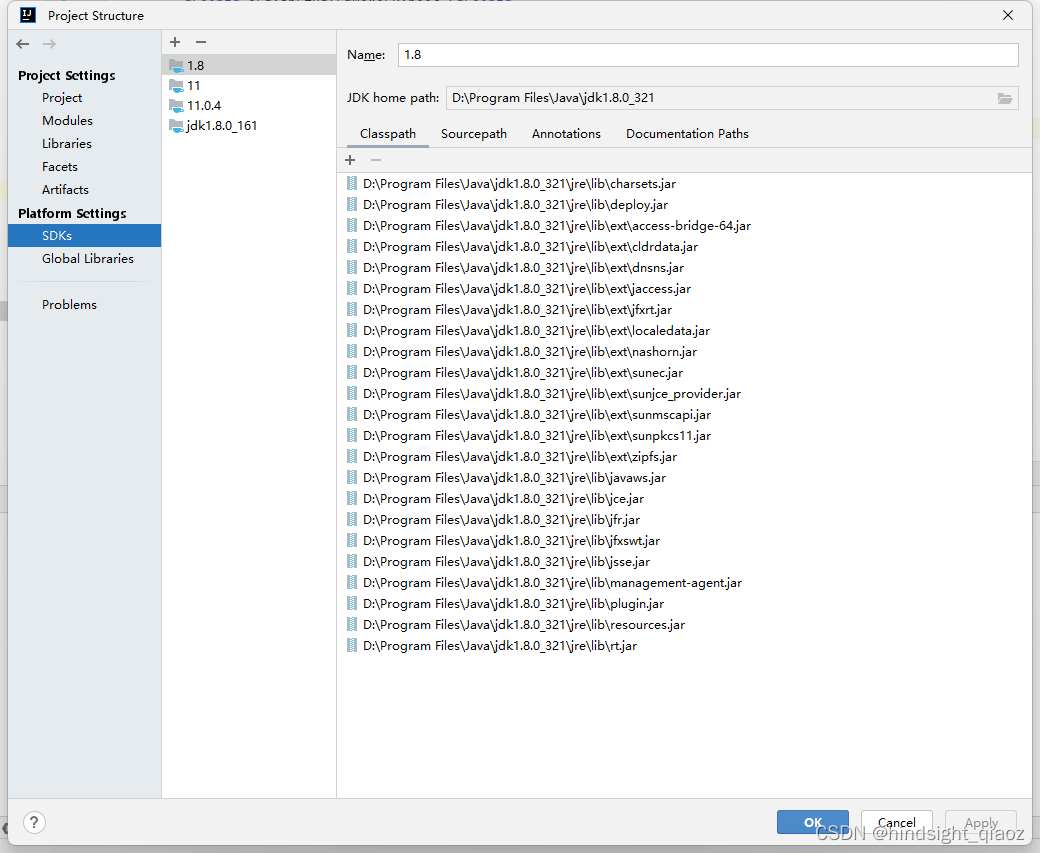This screenshot has height=853, width=1040.
Task: Switch to the Documentation Paths tab
Action: 687,134
